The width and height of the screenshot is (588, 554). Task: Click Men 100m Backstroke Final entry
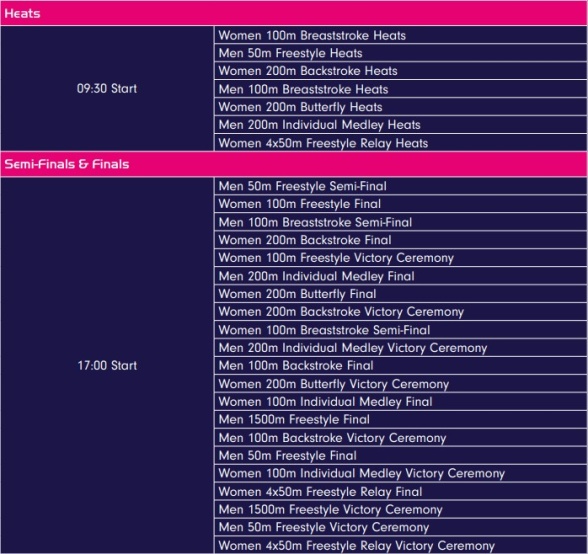pyautogui.click(x=400, y=366)
